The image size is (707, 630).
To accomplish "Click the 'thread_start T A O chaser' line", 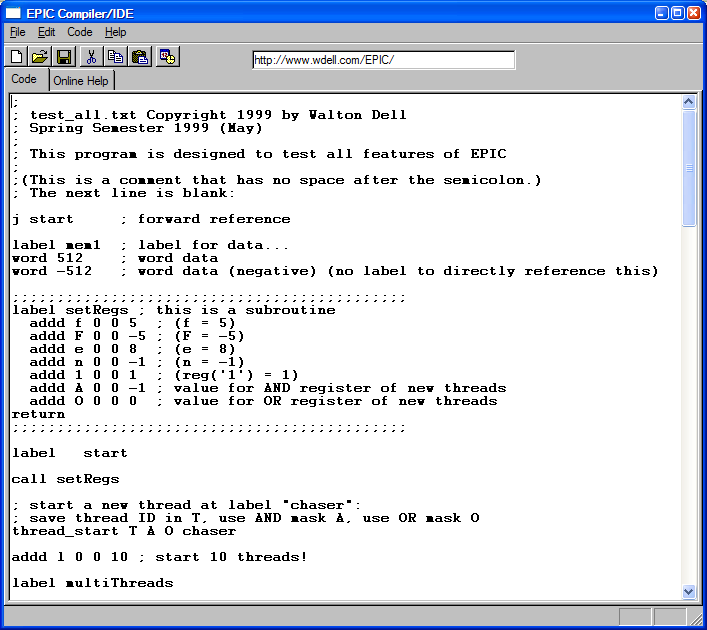I will point(124,531).
